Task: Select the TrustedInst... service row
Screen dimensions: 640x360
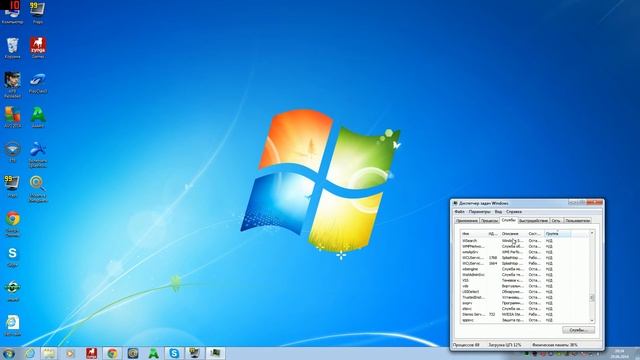Action: point(525,298)
